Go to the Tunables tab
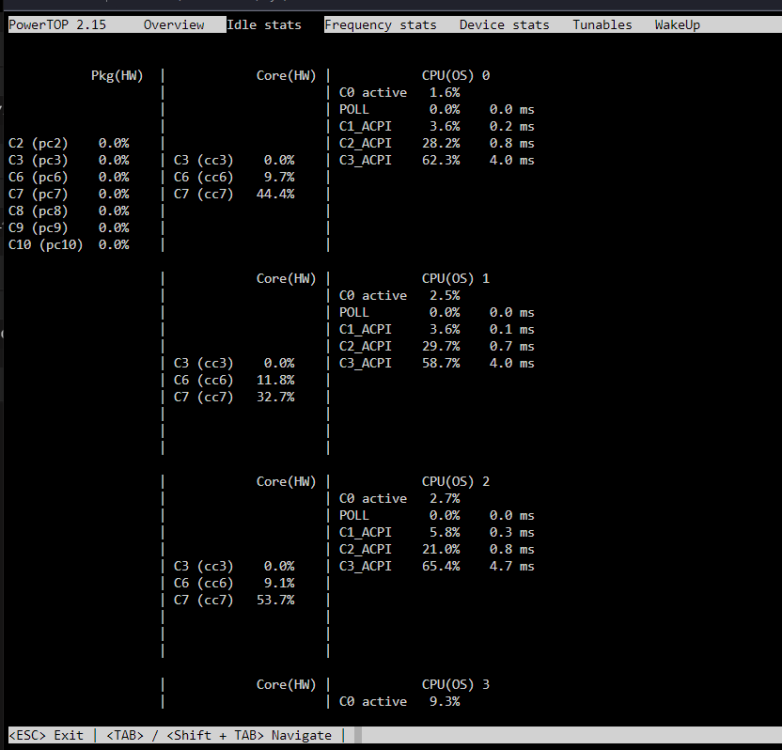Screen dimensions: 782x750 click(602, 25)
